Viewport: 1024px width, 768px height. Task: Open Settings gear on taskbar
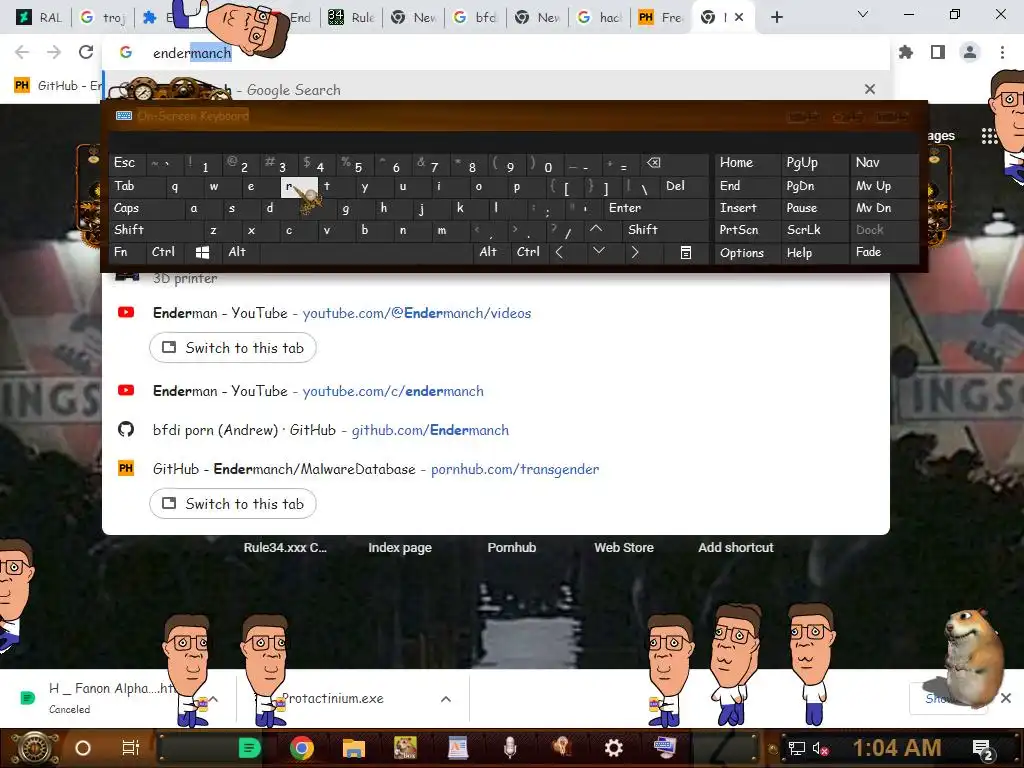pyautogui.click(x=613, y=748)
